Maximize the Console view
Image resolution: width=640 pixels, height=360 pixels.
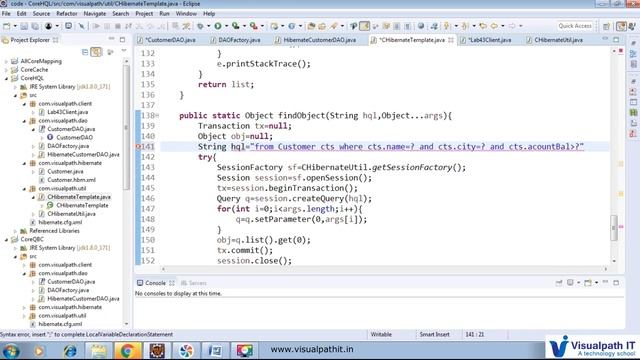click(x=616, y=282)
